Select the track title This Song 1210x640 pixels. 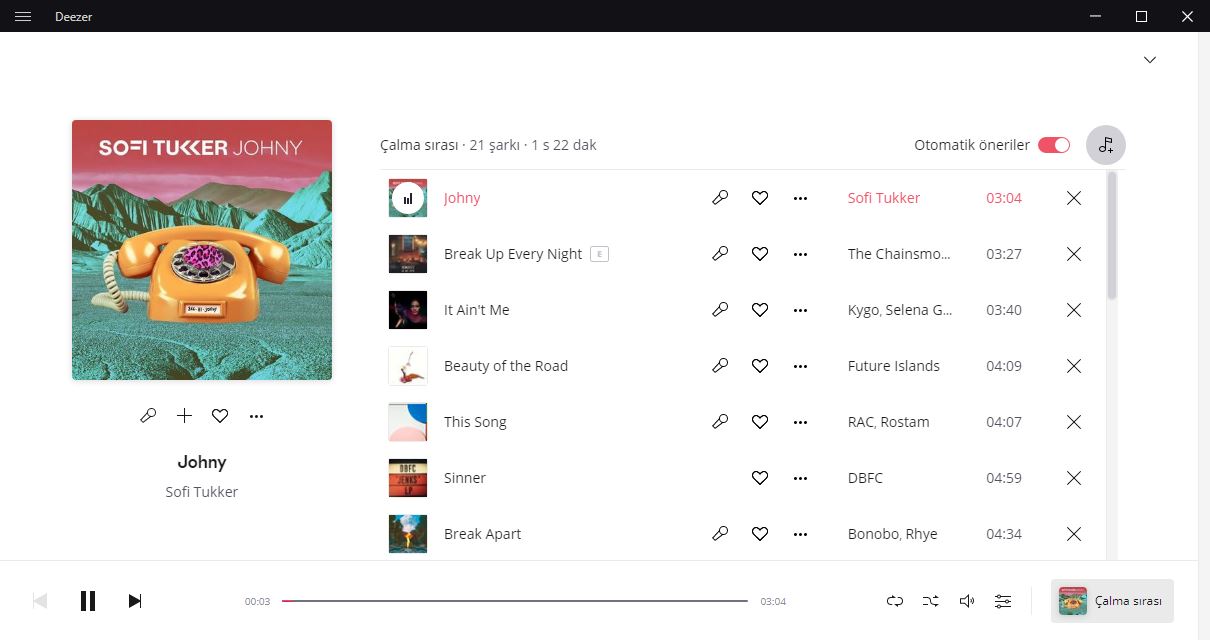pyautogui.click(x=476, y=422)
